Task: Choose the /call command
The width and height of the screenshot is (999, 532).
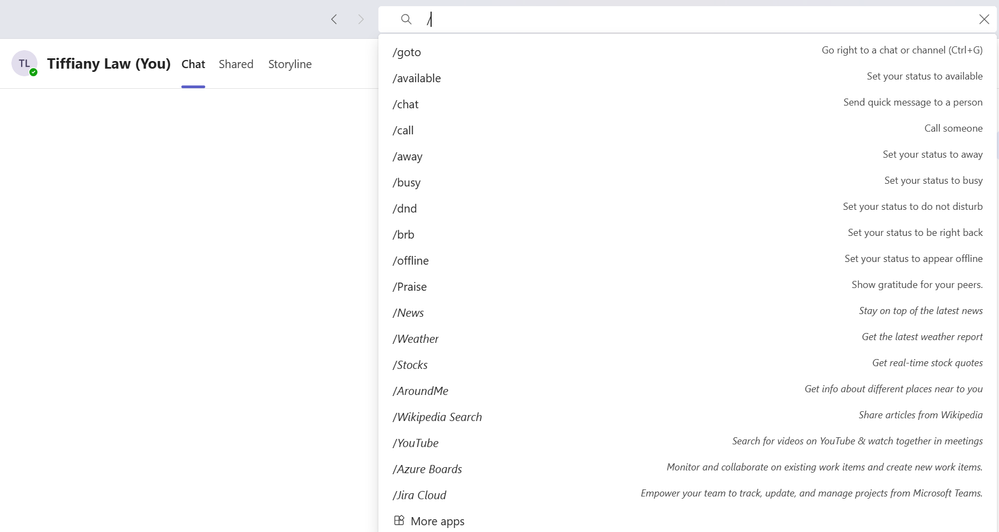Action: click(688, 130)
